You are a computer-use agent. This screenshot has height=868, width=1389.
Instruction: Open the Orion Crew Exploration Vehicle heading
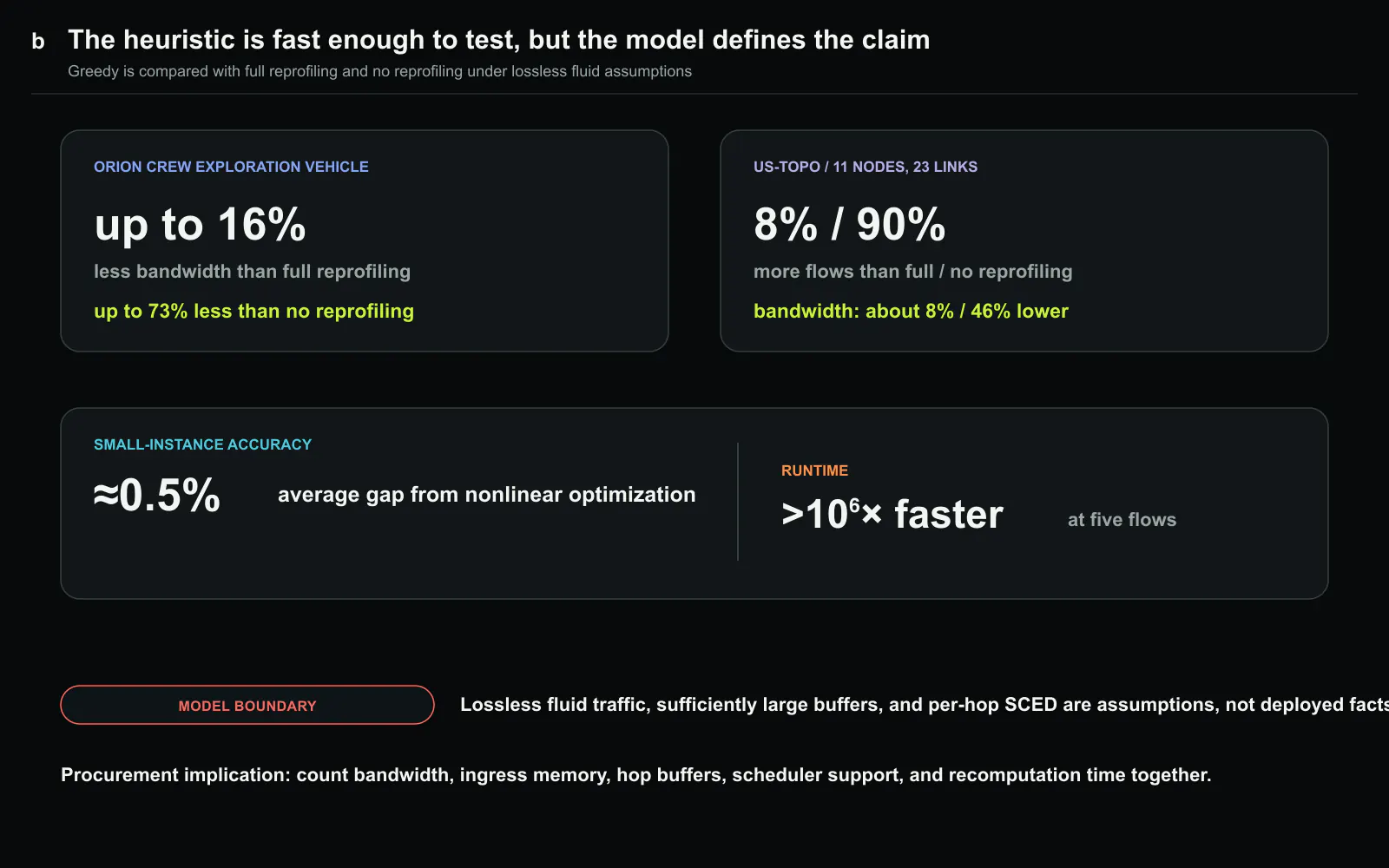click(231, 167)
